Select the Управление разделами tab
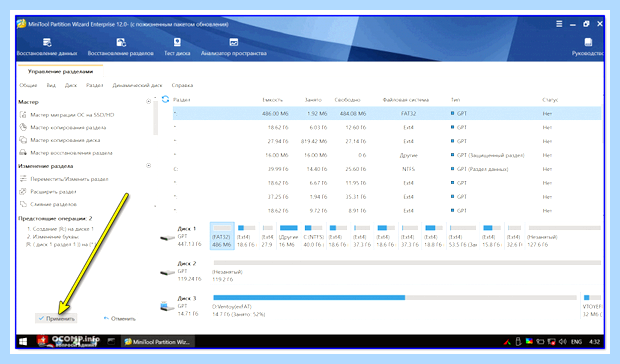This screenshot has height=364, width=620. [60, 72]
